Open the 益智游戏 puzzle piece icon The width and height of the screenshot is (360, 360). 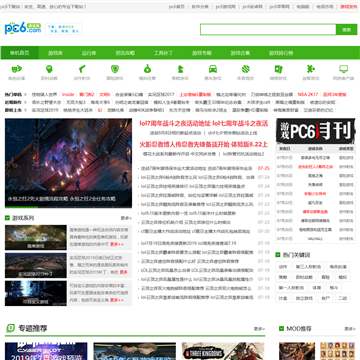[311, 69]
